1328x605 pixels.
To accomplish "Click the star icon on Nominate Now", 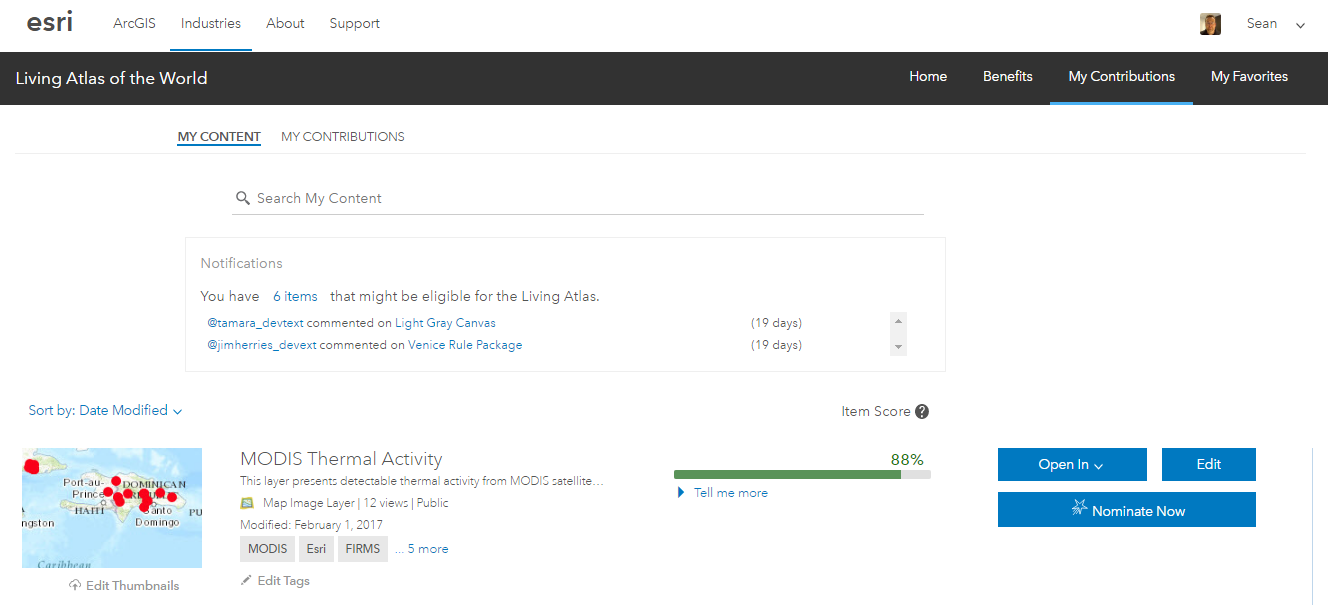I will pos(1079,510).
